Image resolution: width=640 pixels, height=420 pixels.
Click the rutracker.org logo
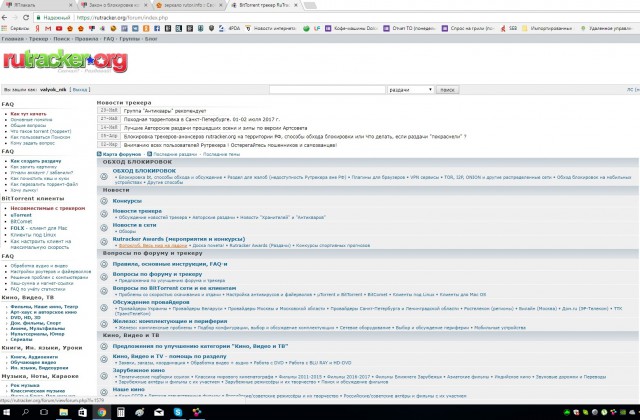pos(65,61)
